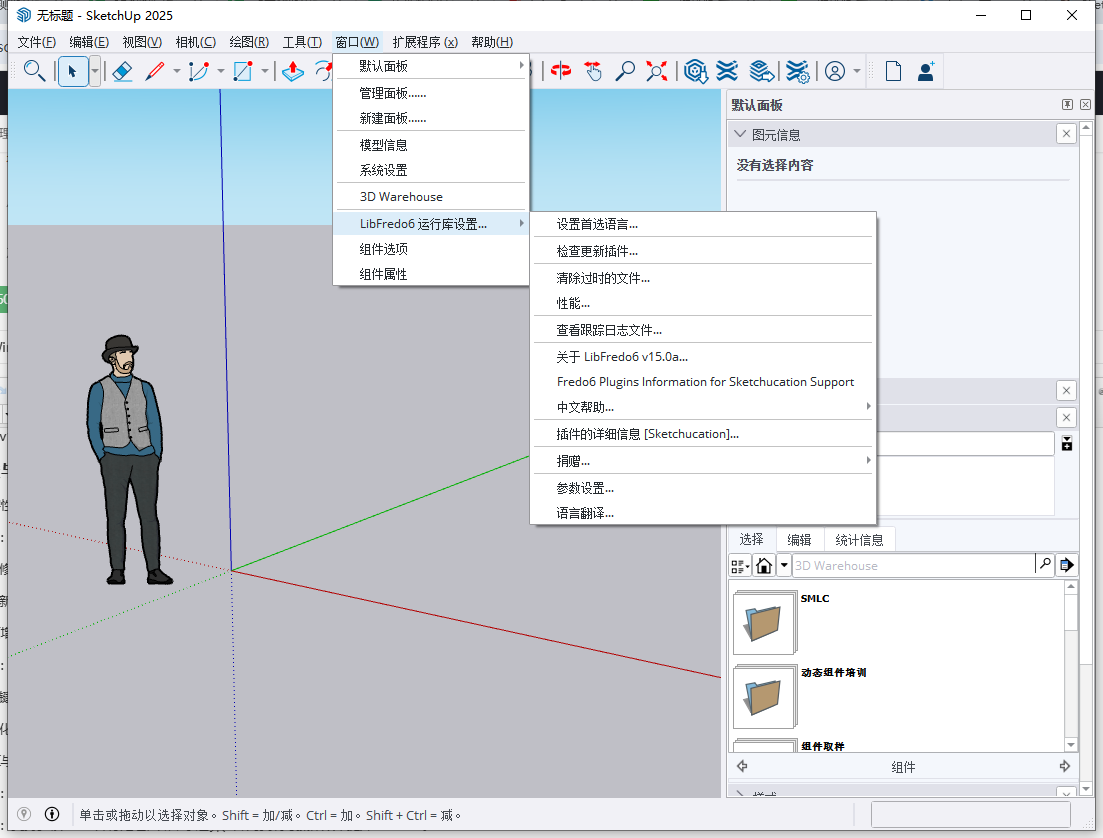Select the Arc drawing tool
The width and height of the screenshot is (1103, 838).
(x=199, y=71)
